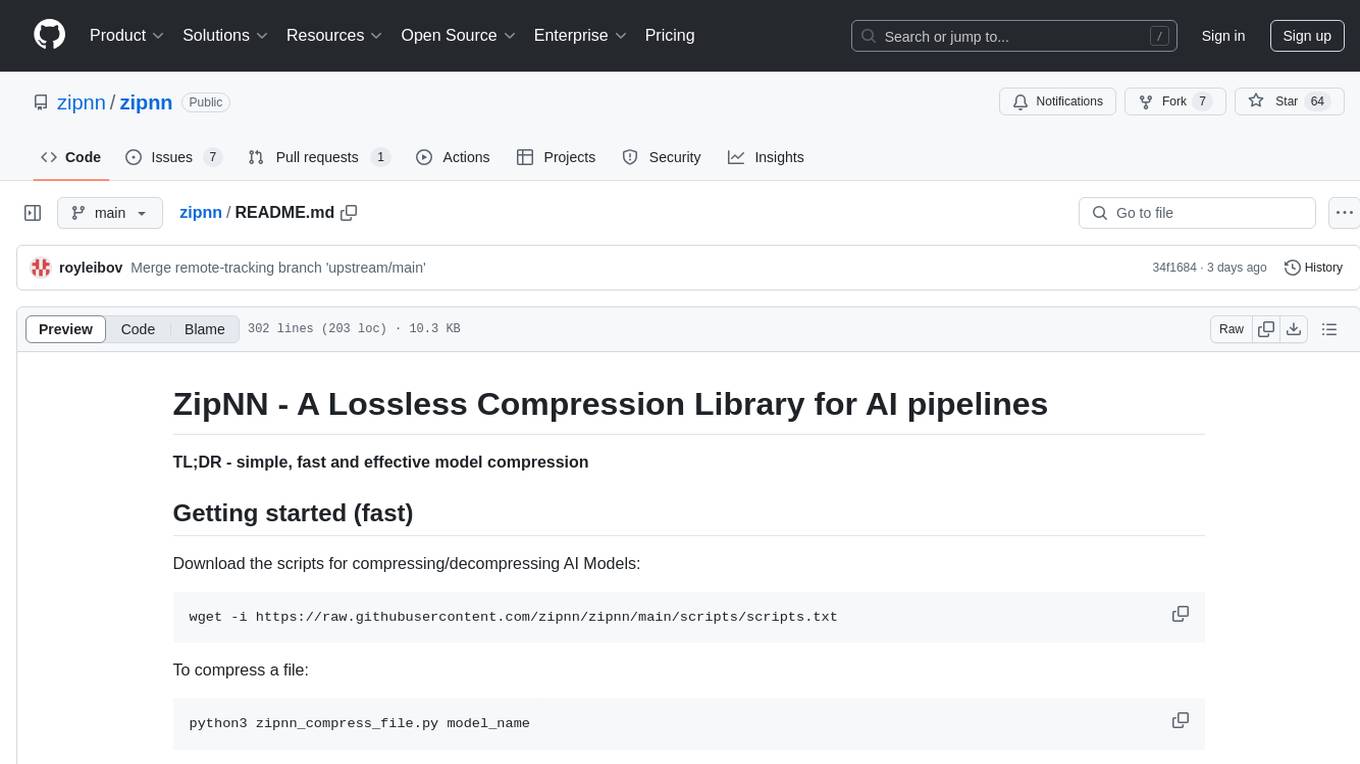The image size is (1360, 764).
Task: Copy the README.md file path
Action: coord(349,212)
